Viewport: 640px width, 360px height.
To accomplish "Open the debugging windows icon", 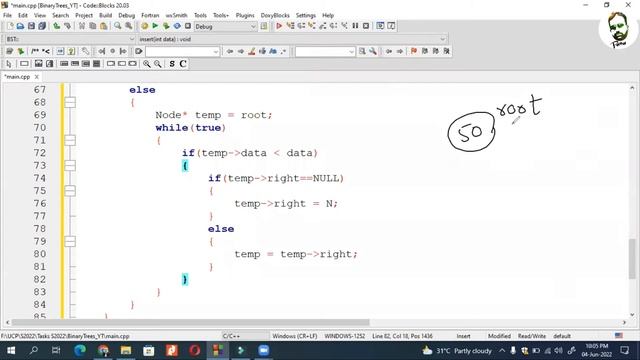I will 380,26.
